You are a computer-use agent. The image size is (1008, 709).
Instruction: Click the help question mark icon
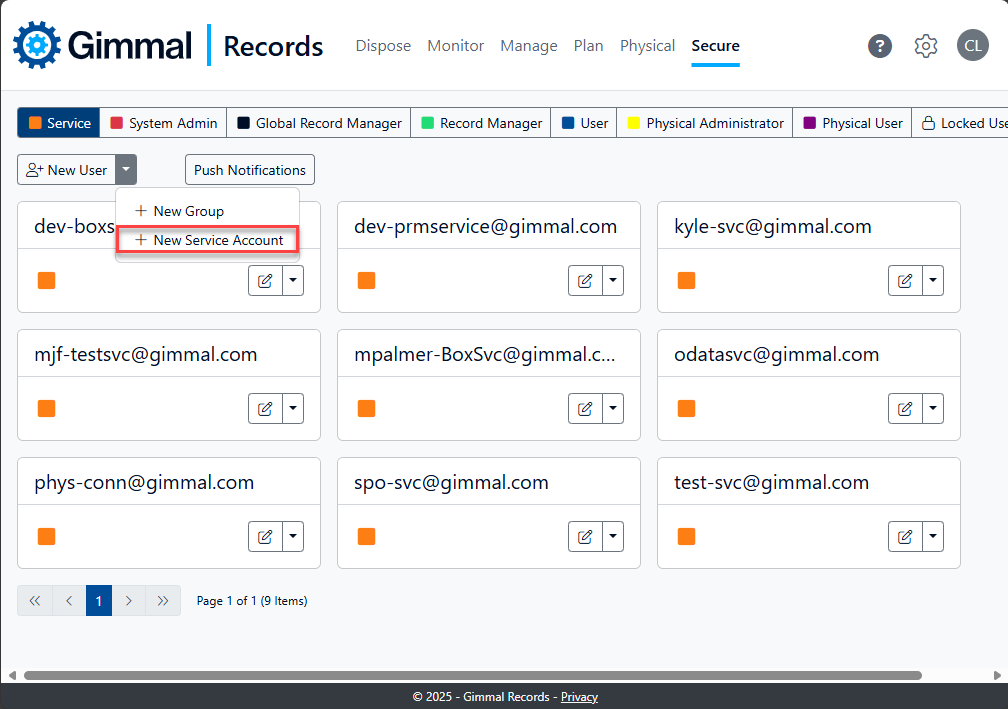(x=880, y=46)
